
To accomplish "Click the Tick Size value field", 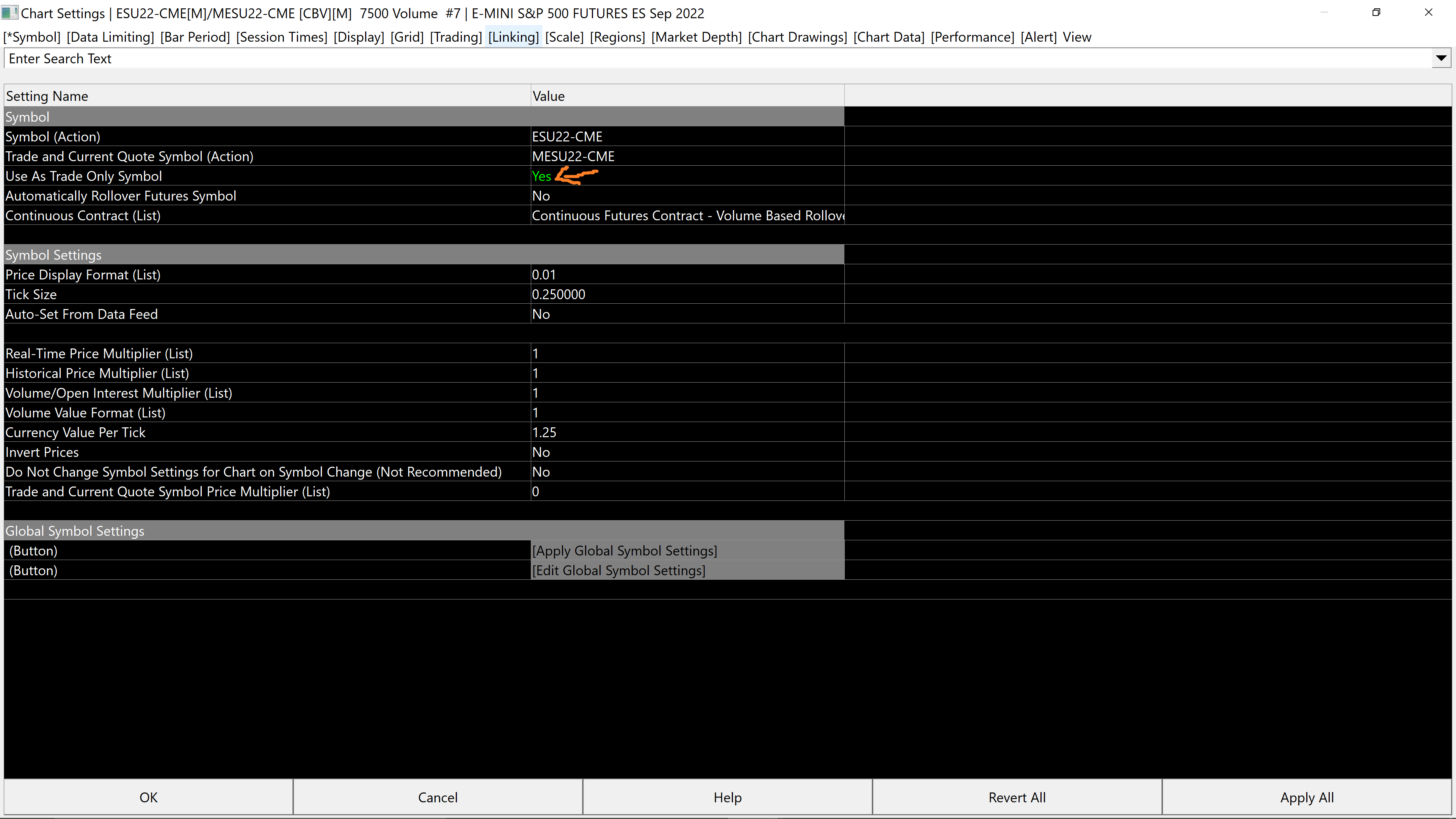I will (x=559, y=295).
